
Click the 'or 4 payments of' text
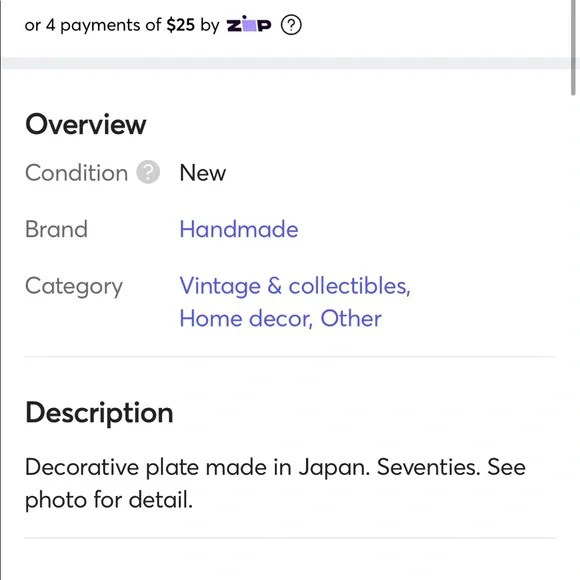pyautogui.click(x=93, y=25)
